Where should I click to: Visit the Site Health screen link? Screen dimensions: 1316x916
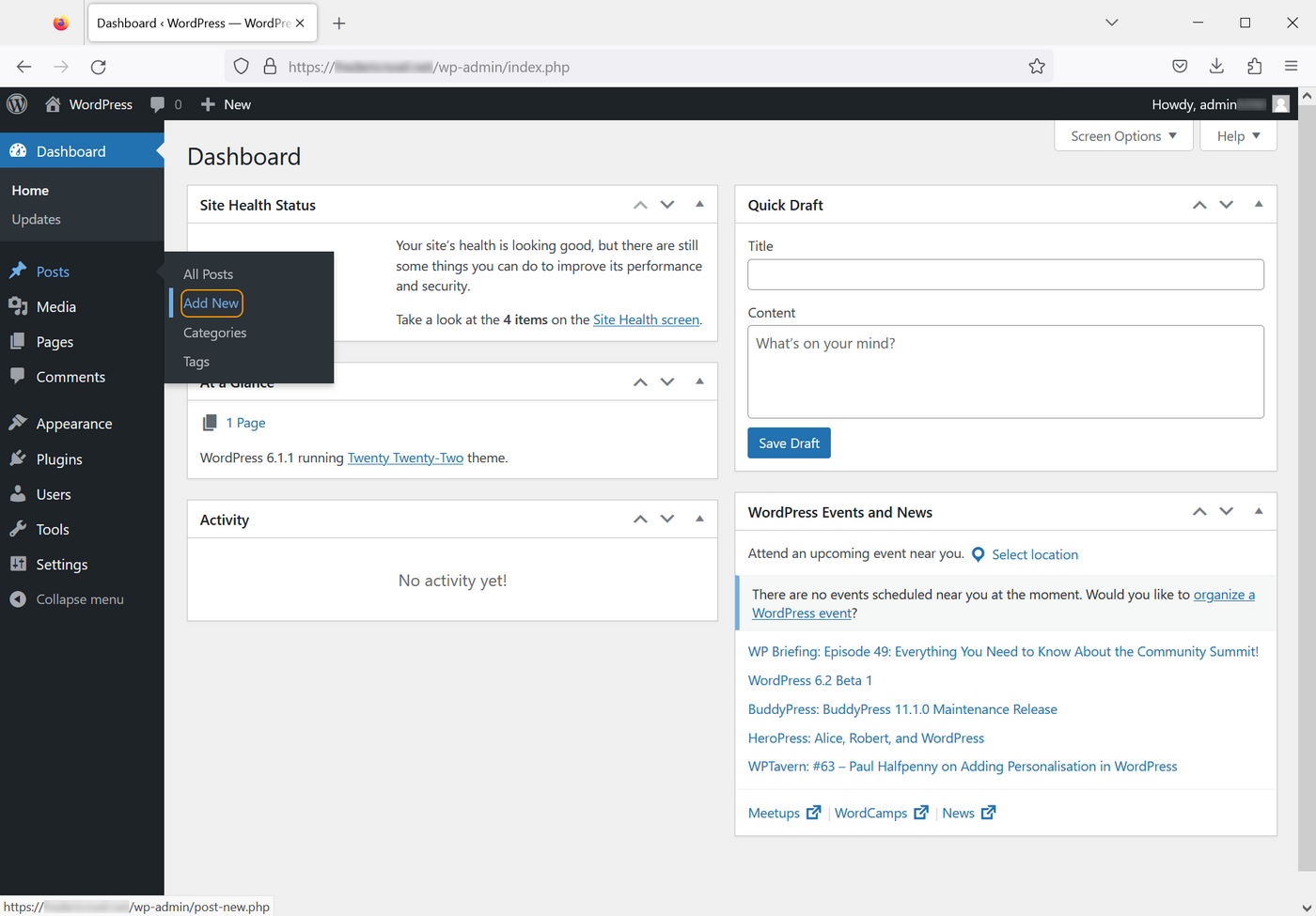646,319
